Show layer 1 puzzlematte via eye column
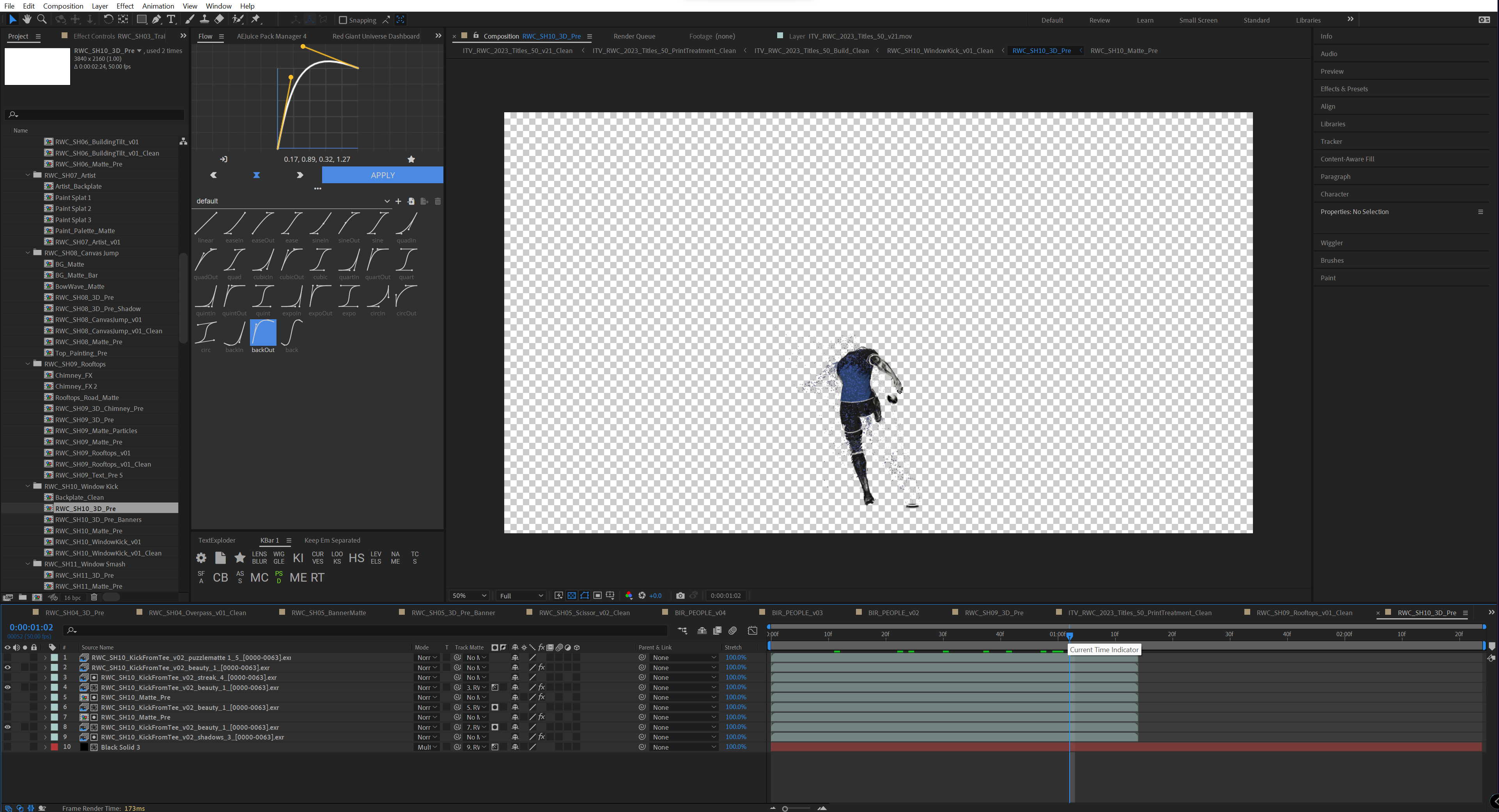1499x812 pixels. pos(7,657)
